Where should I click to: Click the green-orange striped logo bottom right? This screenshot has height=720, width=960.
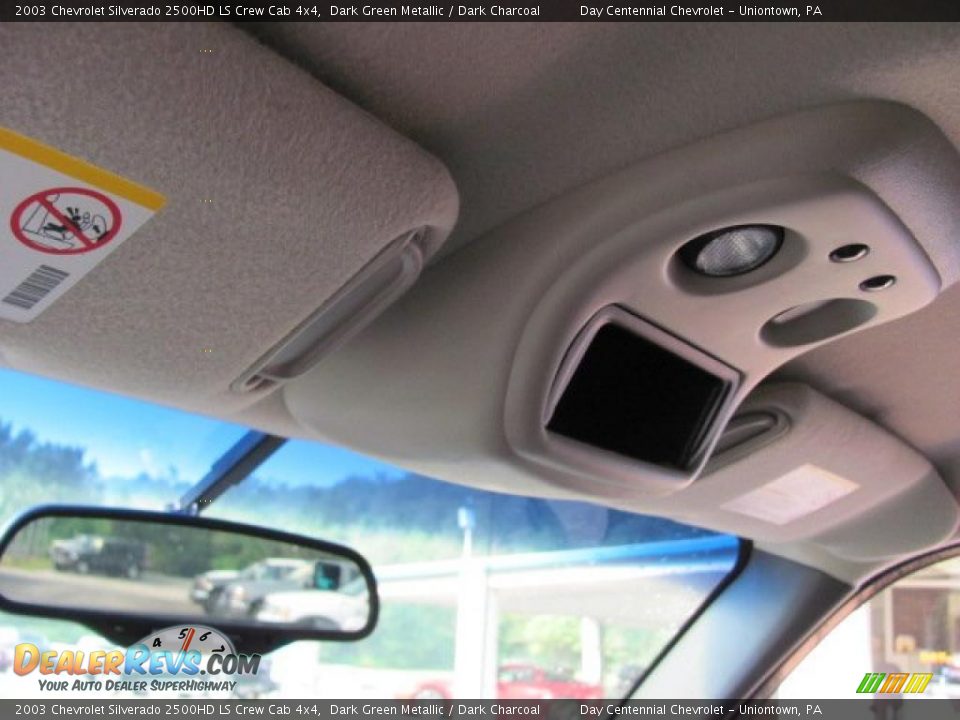point(894,683)
